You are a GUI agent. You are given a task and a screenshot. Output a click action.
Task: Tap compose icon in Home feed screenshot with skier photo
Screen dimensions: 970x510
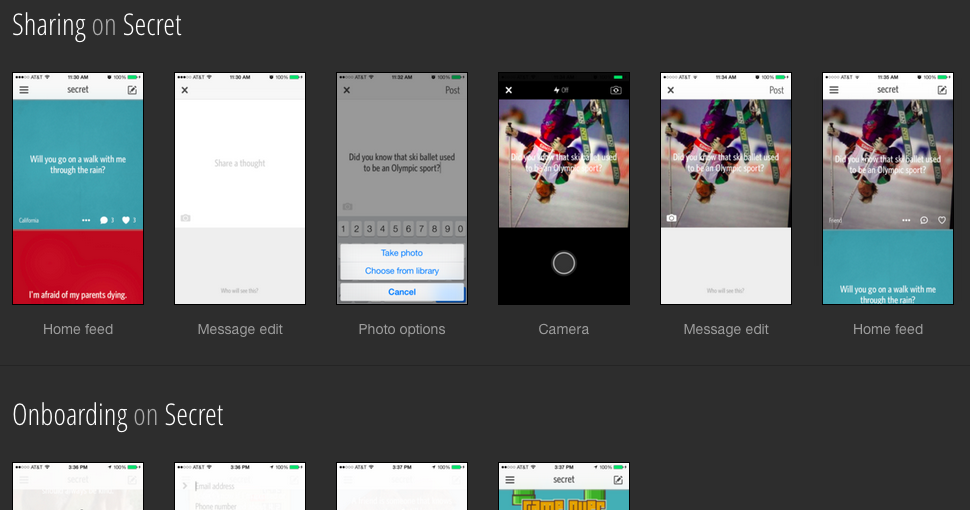(942, 90)
